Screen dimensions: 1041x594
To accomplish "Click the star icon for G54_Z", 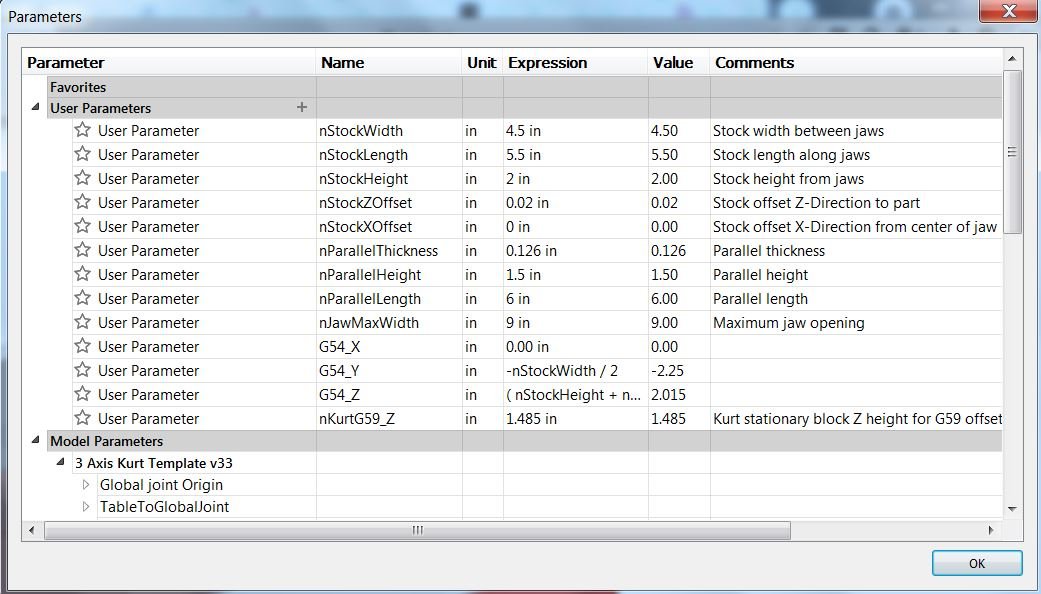I will click(x=82, y=394).
